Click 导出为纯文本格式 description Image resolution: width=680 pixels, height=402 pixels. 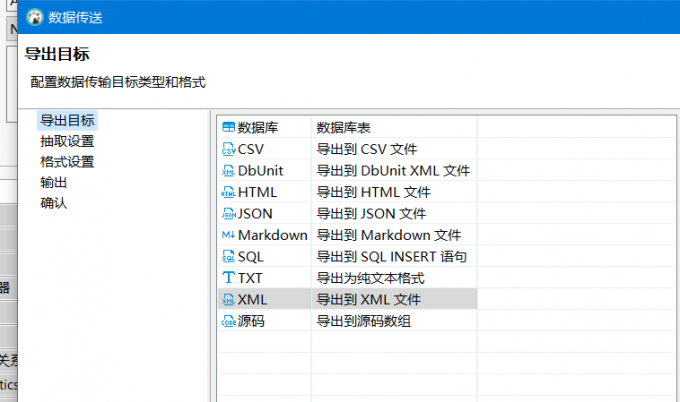tap(370, 278)
